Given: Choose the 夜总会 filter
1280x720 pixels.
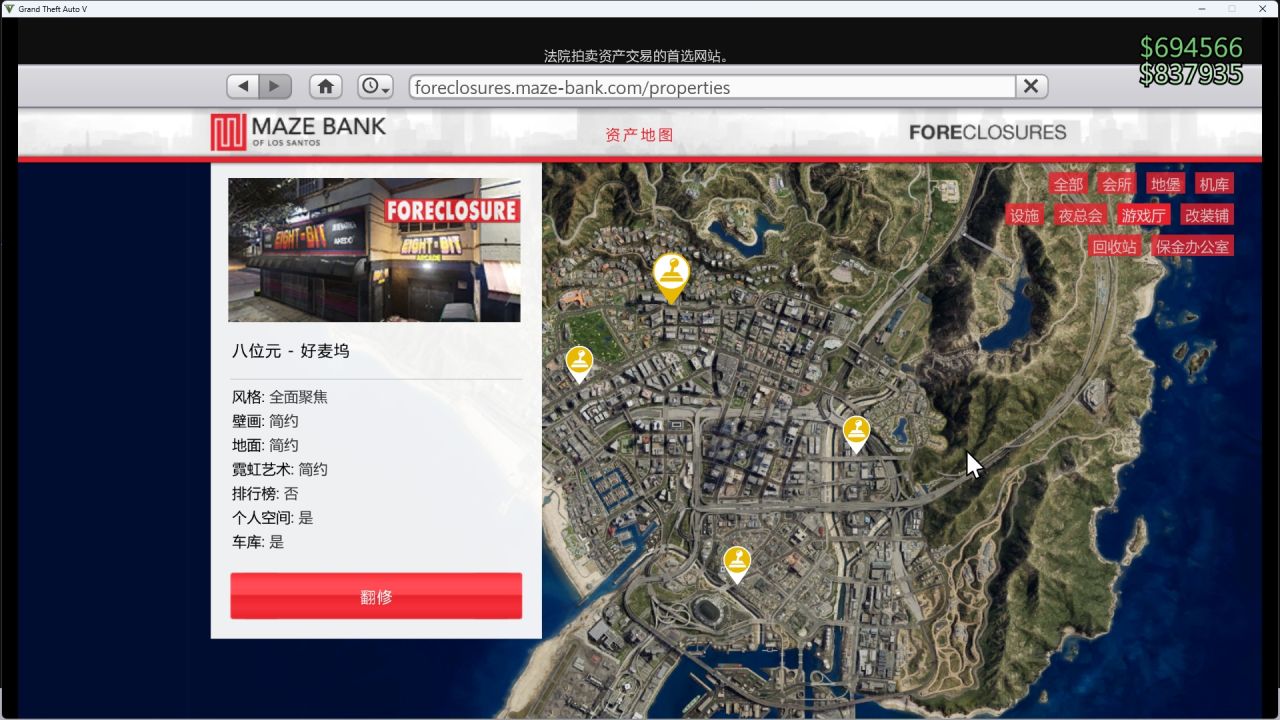Looking at the screenshot, I should 1081,215.
